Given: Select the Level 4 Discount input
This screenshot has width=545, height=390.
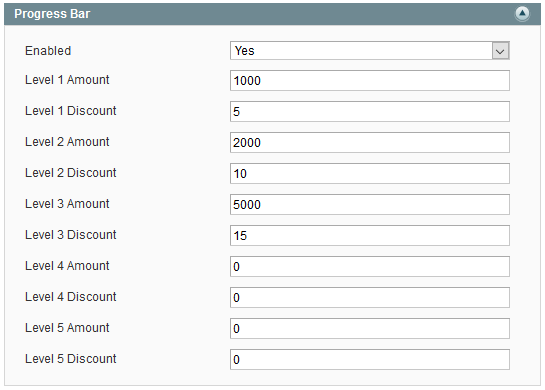Looking at the screenshot, I should coord(370,298).
